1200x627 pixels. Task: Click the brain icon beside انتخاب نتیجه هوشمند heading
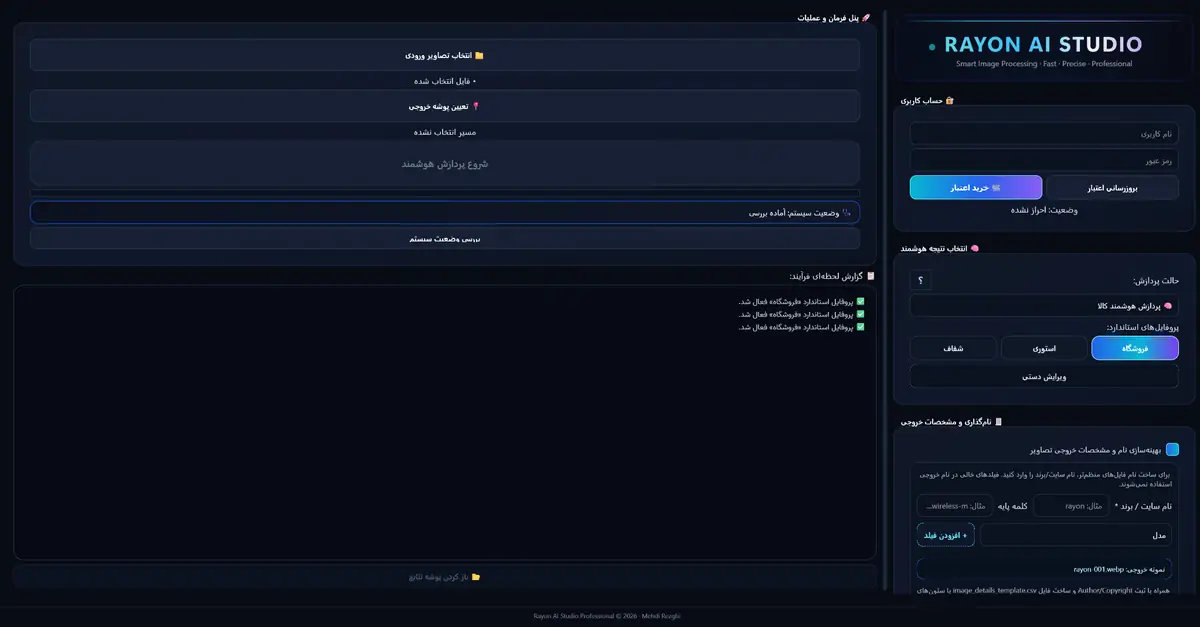pos(975,248)
